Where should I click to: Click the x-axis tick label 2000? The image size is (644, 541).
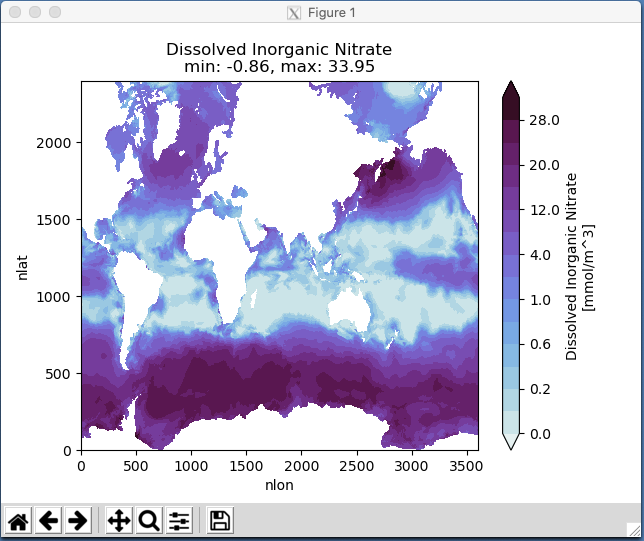point(301,466)
